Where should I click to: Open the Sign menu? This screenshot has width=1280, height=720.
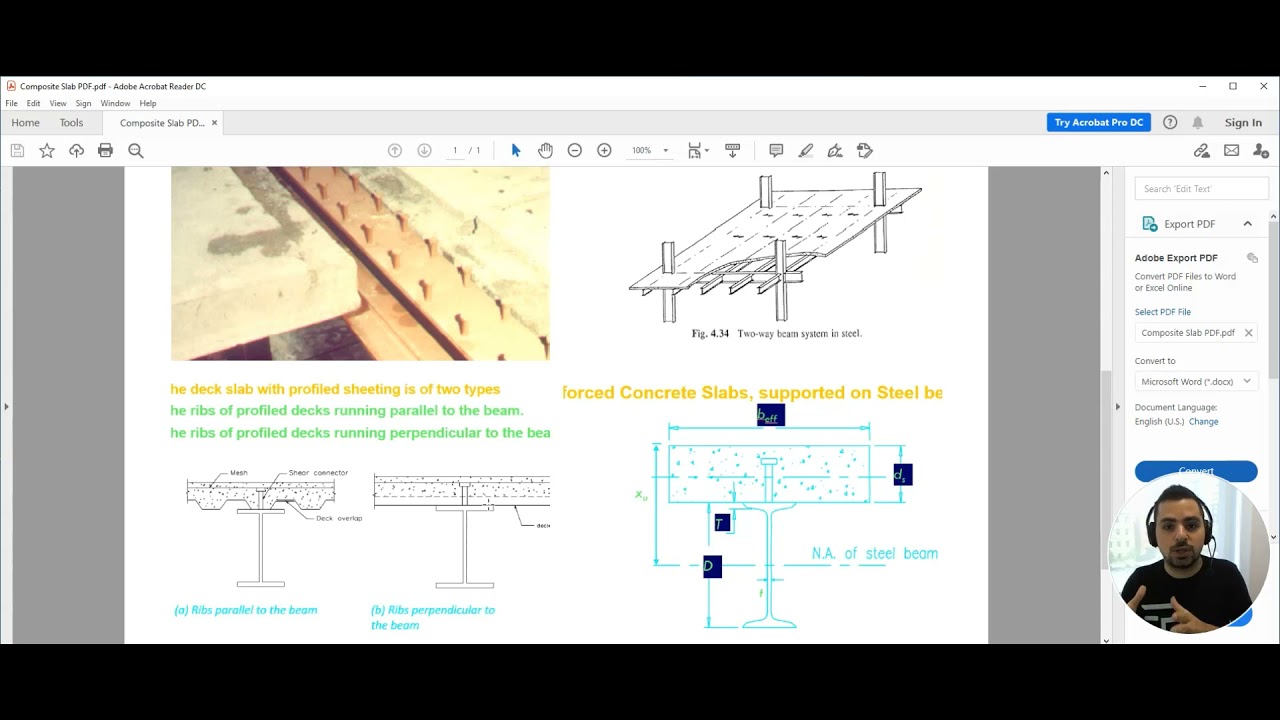tap(83, 103)
